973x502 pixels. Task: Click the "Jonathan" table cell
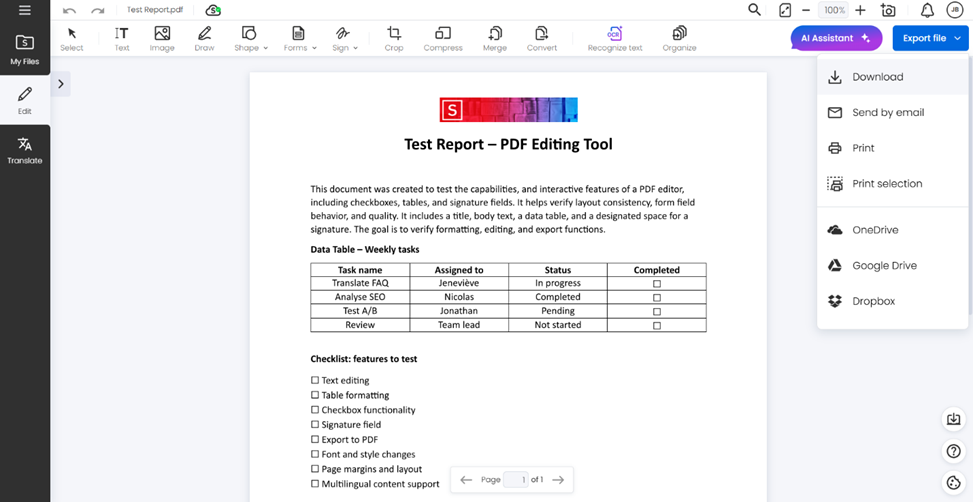tap(459, 311)
